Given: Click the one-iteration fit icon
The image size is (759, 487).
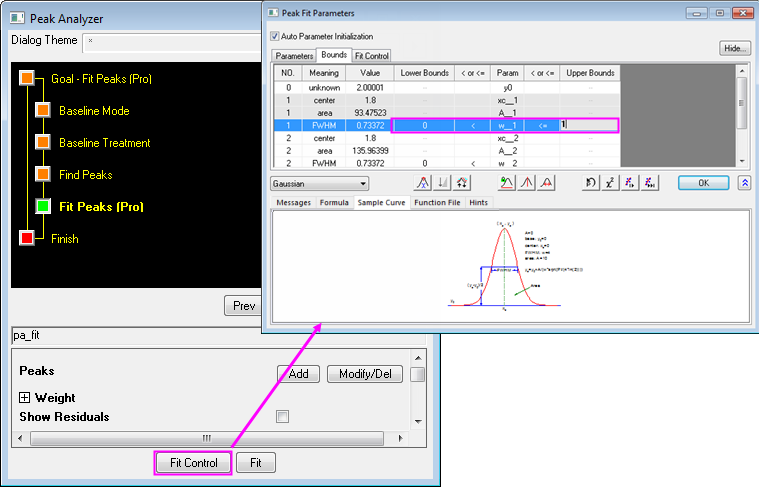Looking at the screenshot, I should (x=631, y=183).
